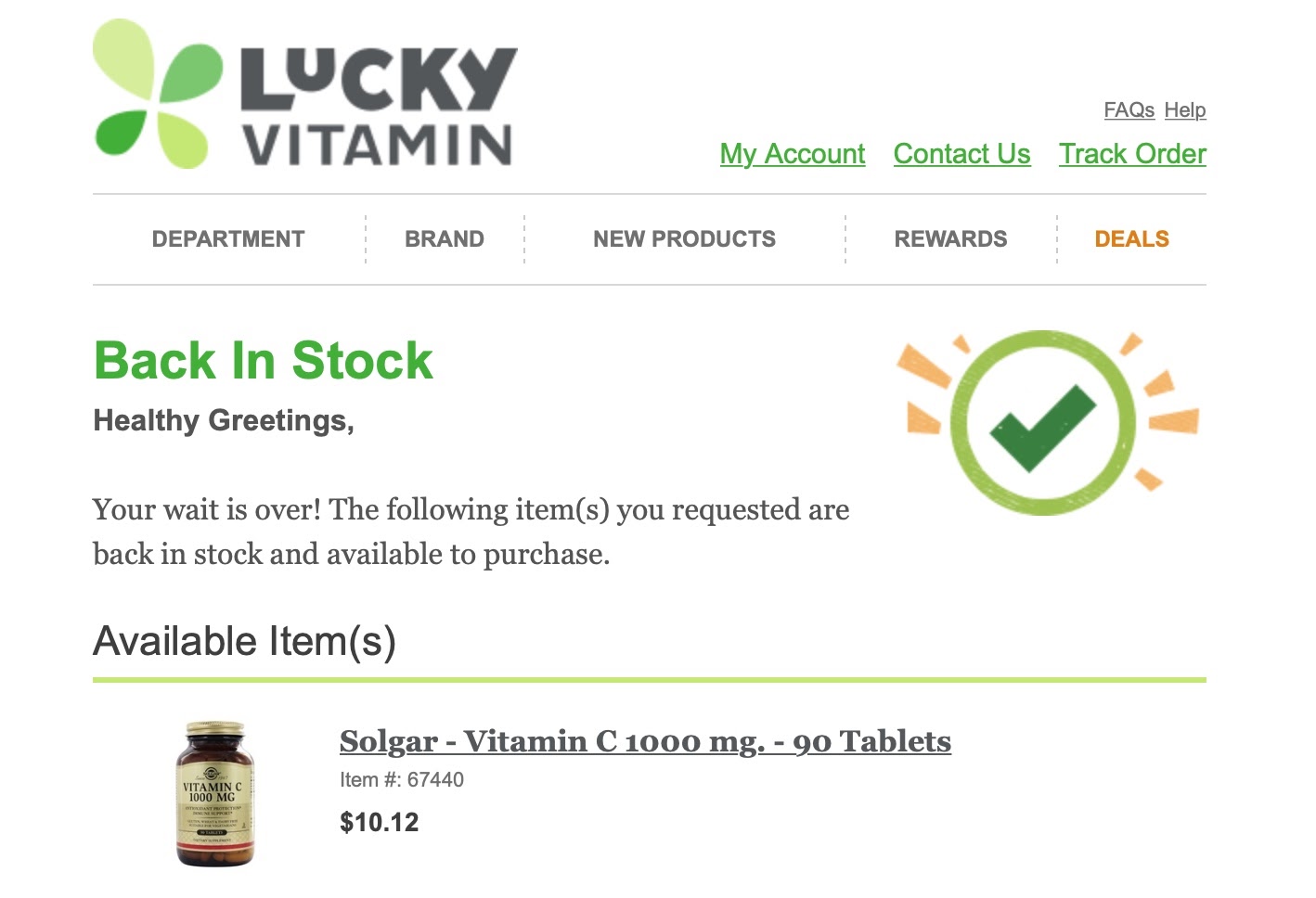This screenshot has width=1316, height=898.
Task: Open the Solgar Vitamin C 1000 mg product link
Action: coord(645,741)
